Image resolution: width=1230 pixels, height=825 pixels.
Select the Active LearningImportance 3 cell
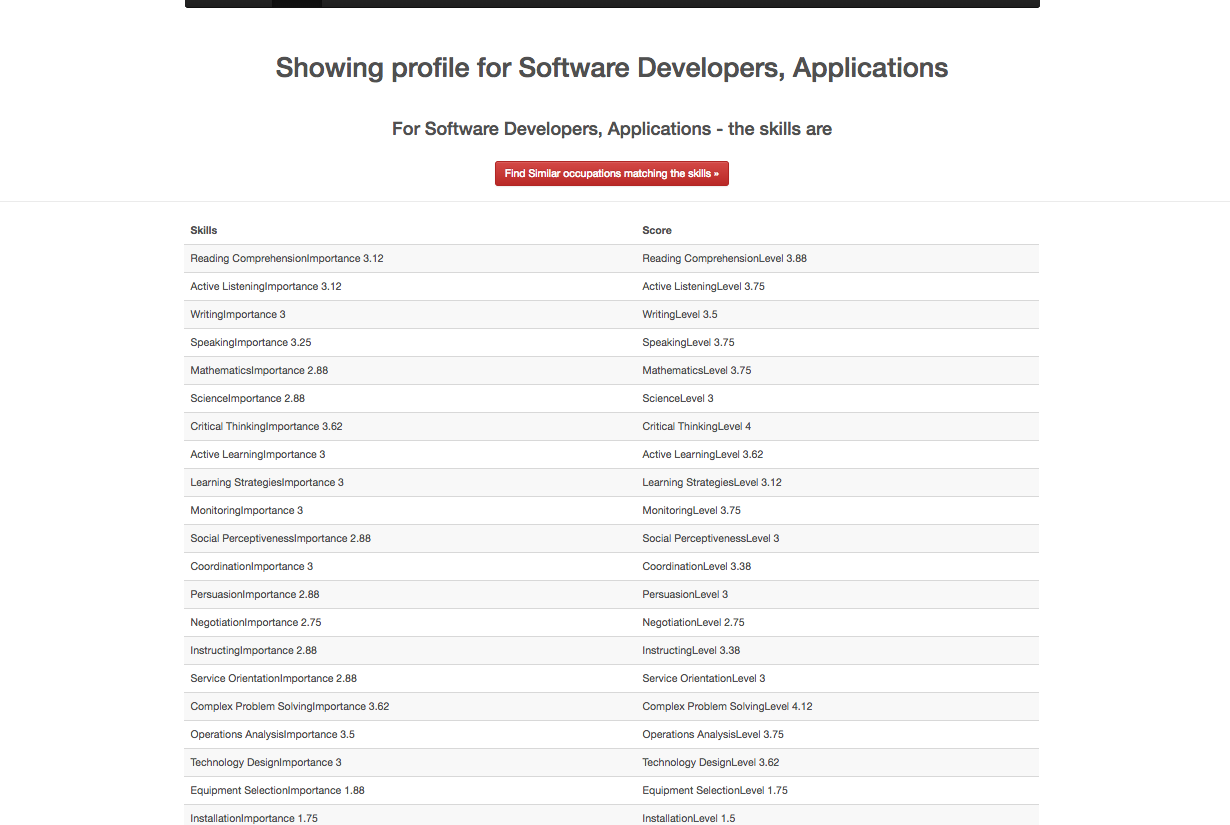click(x=411, y=454)
